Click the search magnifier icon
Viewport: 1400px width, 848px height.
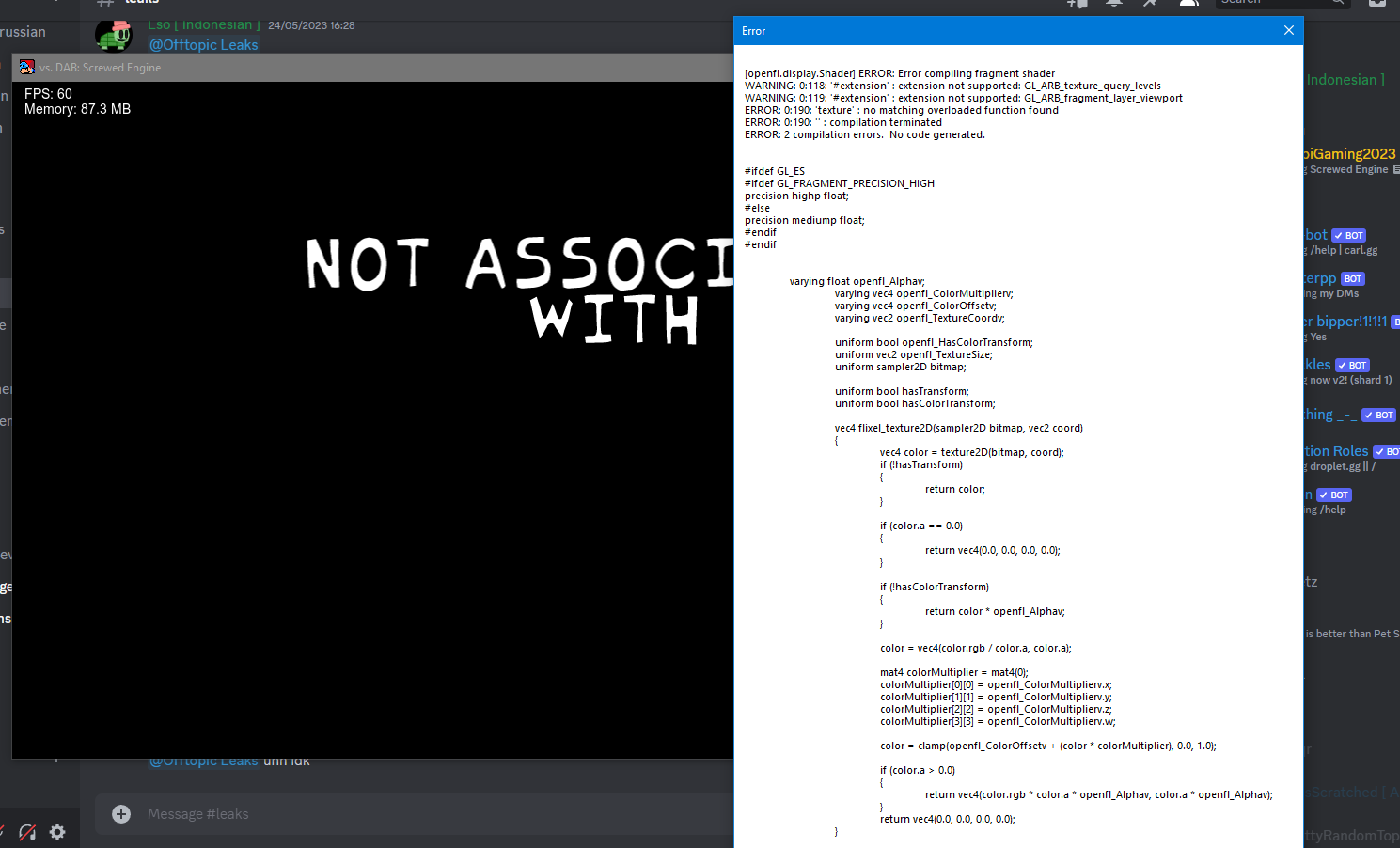(1338, 4)
